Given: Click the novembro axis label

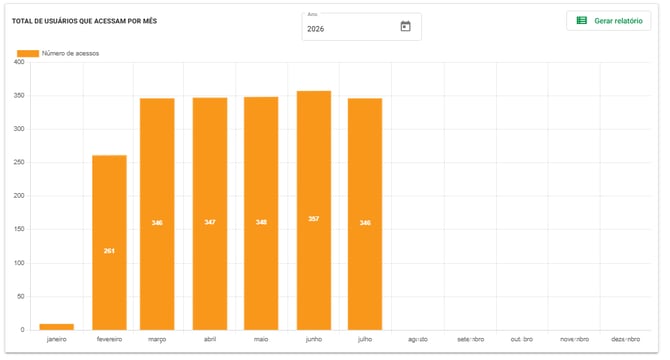Looking at the screenshot, I should [574, 339].
